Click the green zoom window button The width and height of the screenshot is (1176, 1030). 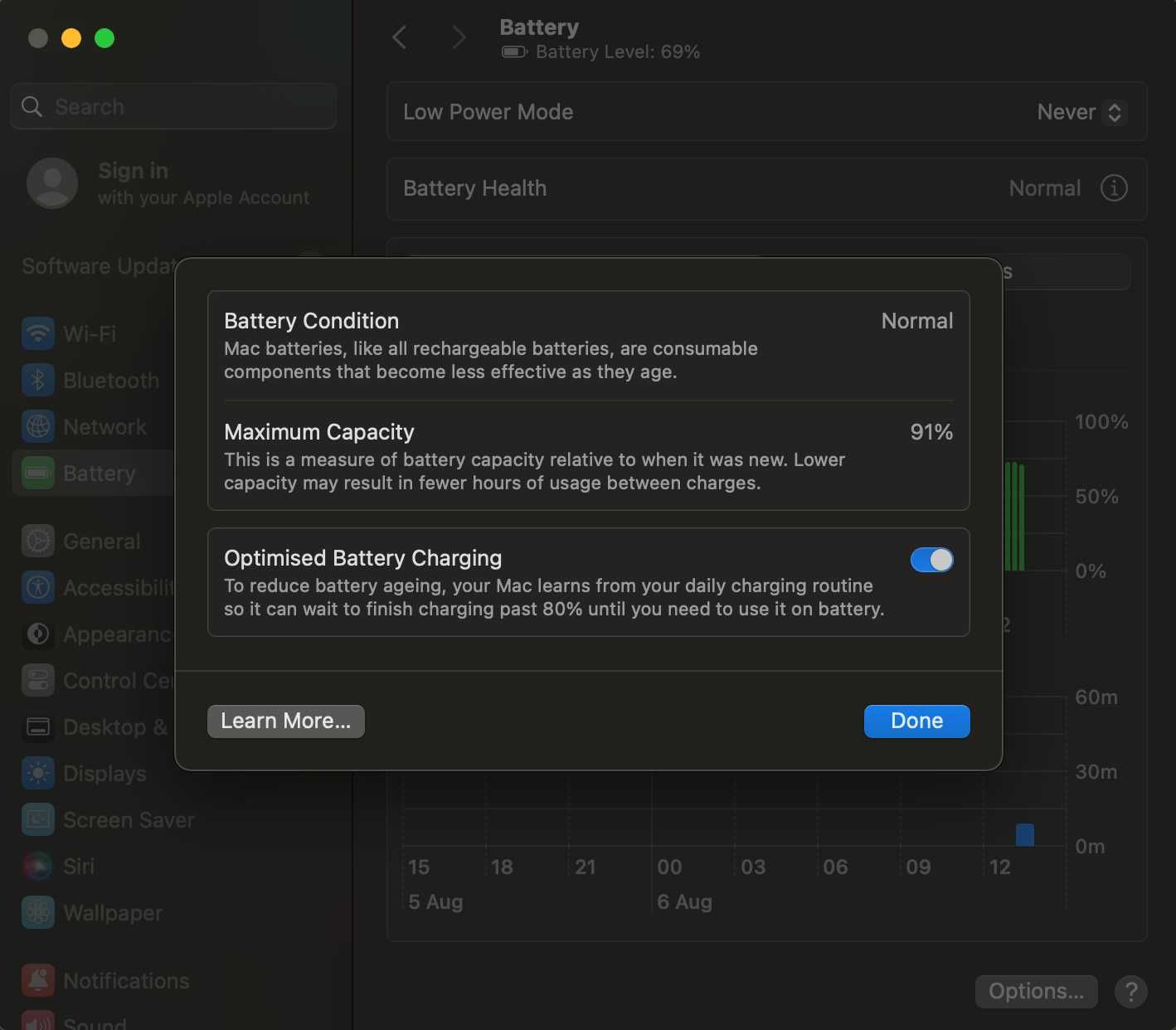(x=104, y=38)
